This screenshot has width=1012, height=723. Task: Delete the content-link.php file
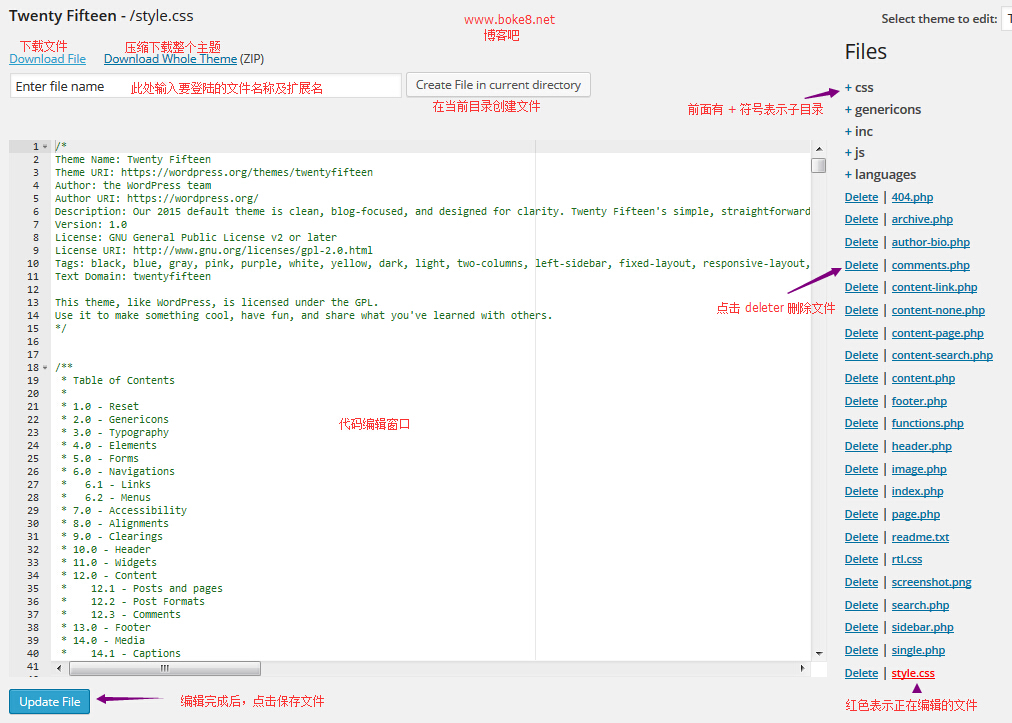pos(861,287)
